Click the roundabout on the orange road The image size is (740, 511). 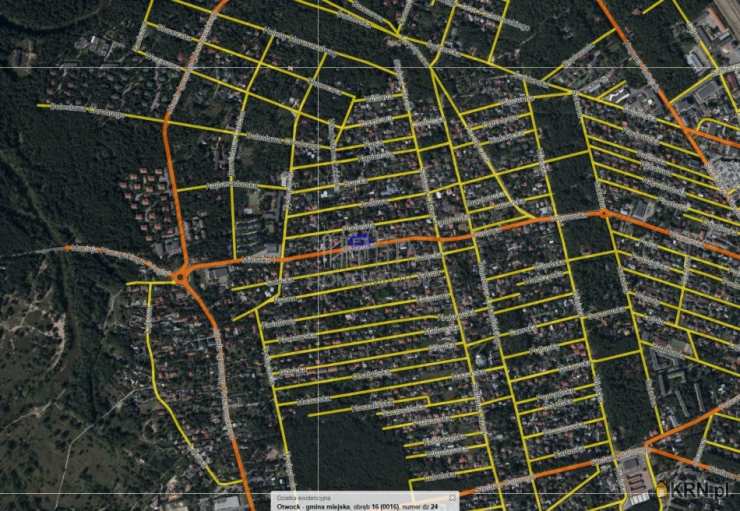(182, 273)
